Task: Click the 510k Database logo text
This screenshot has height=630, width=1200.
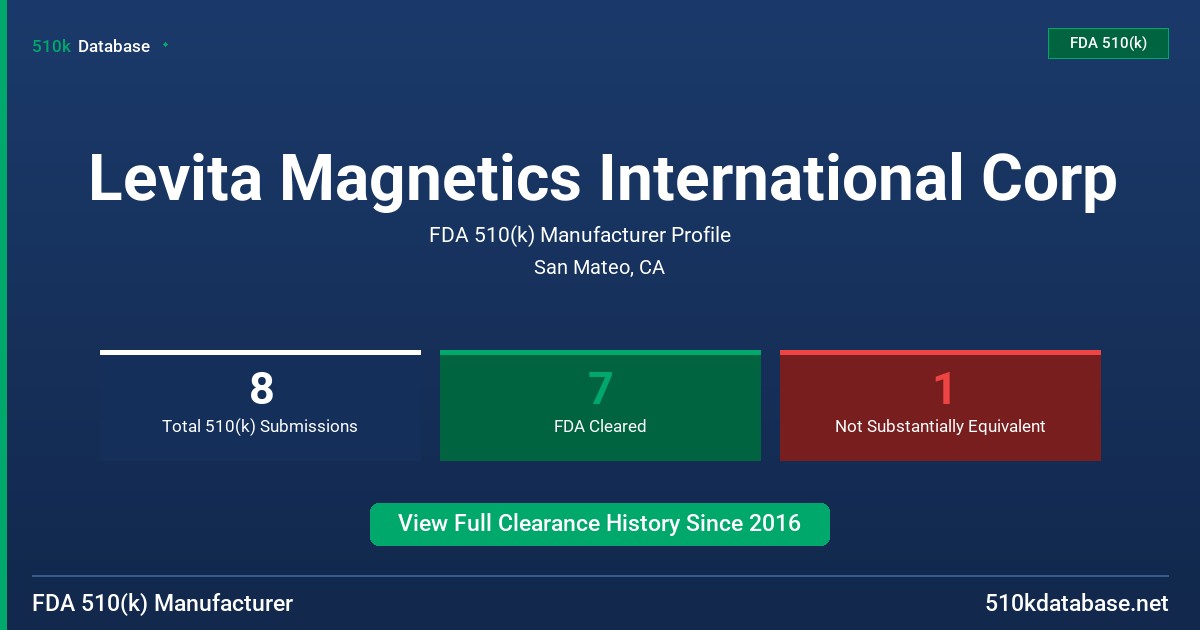Action: 91,46
